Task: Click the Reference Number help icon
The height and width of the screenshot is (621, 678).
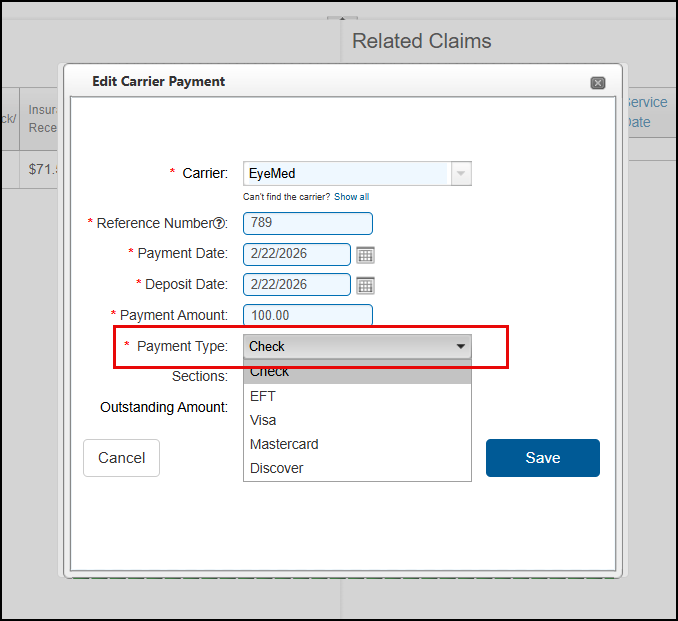Action: coord(221,223)
